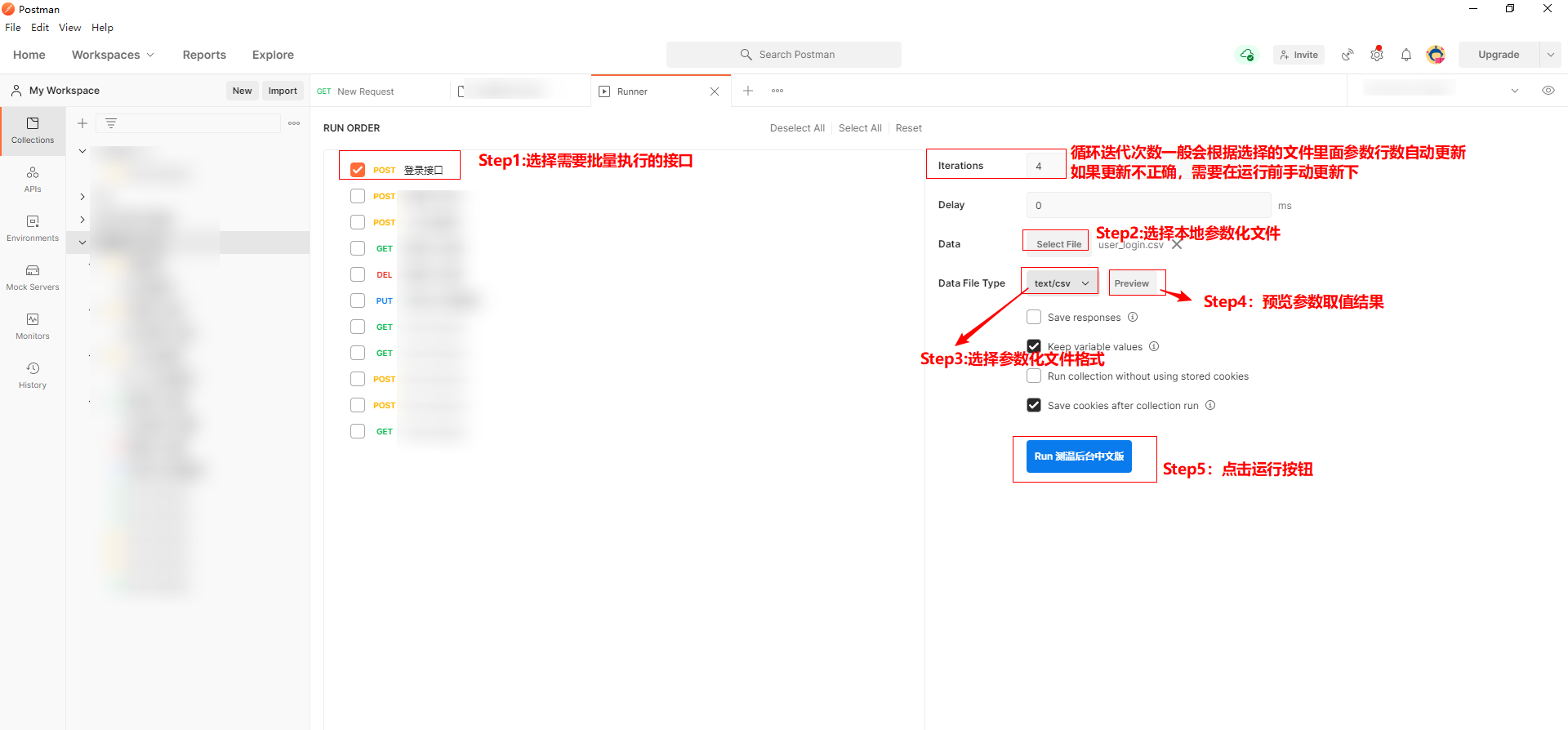
Task: Open the Environments sidebar section
Action: 33,229
